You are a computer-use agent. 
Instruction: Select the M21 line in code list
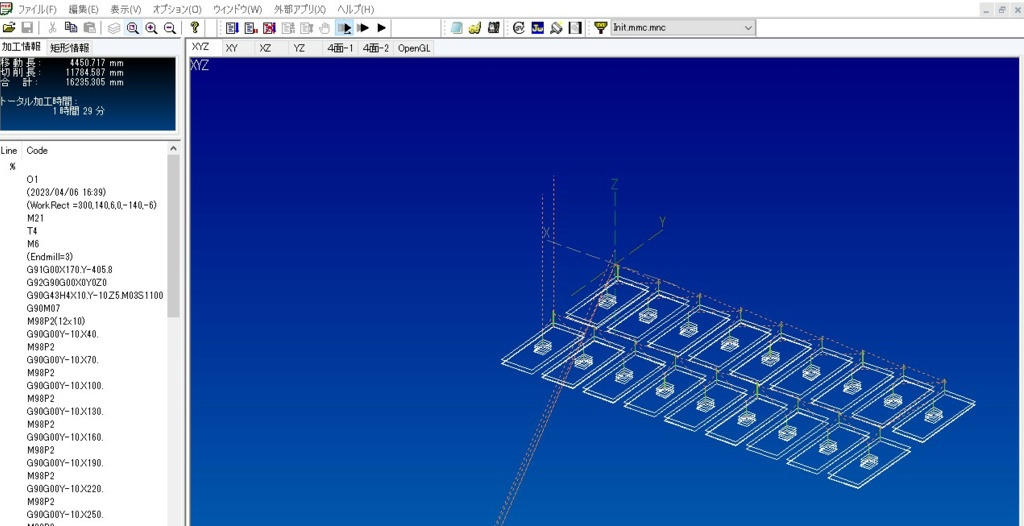[x=36, y=217]
